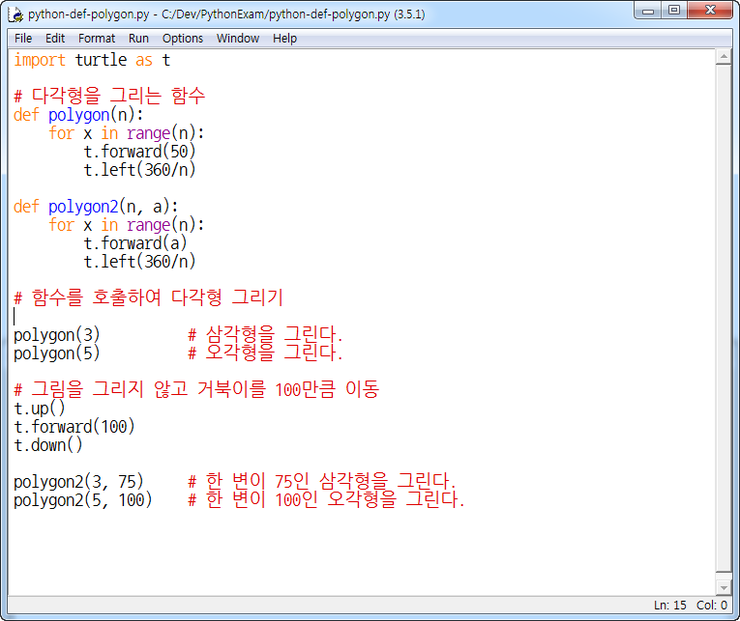Minimize the IDLE editor window
The height and width of the screenshot is (621, 740).
[651, 12]
